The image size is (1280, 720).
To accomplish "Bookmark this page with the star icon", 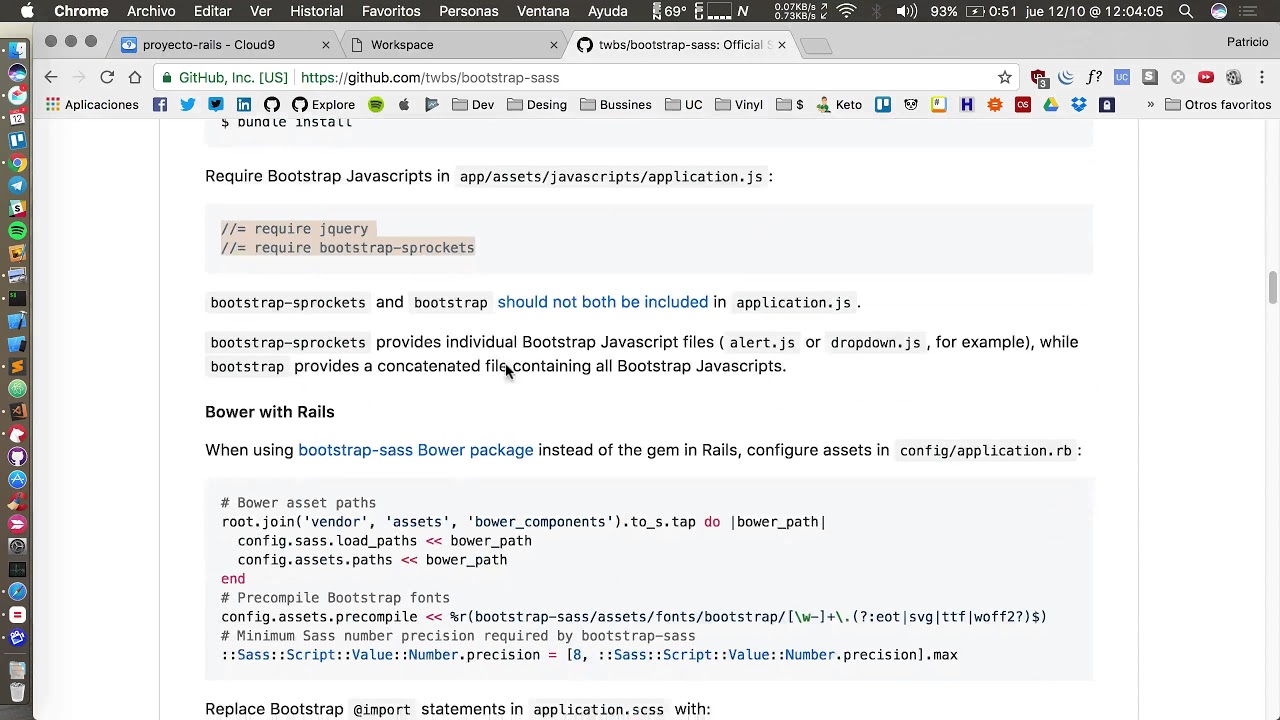I will (1005, 78).
